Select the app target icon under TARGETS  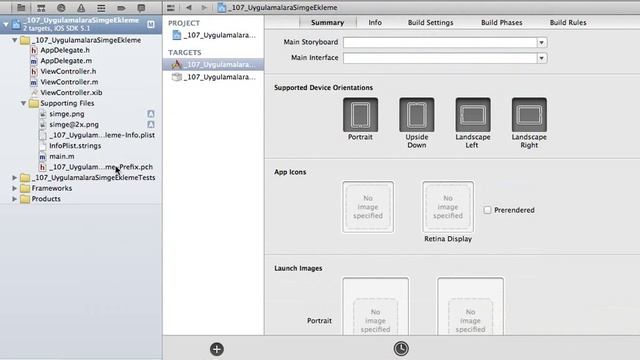click(176, 64)
